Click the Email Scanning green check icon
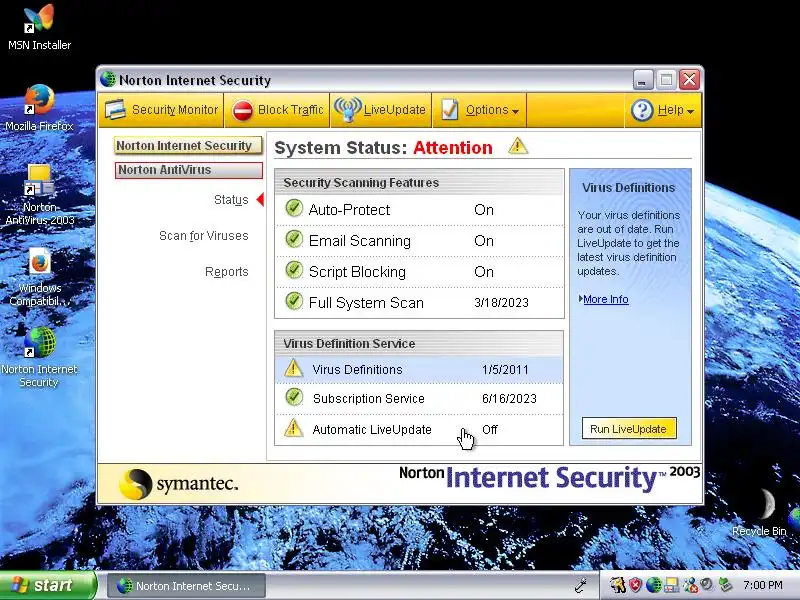 (294, 239)
